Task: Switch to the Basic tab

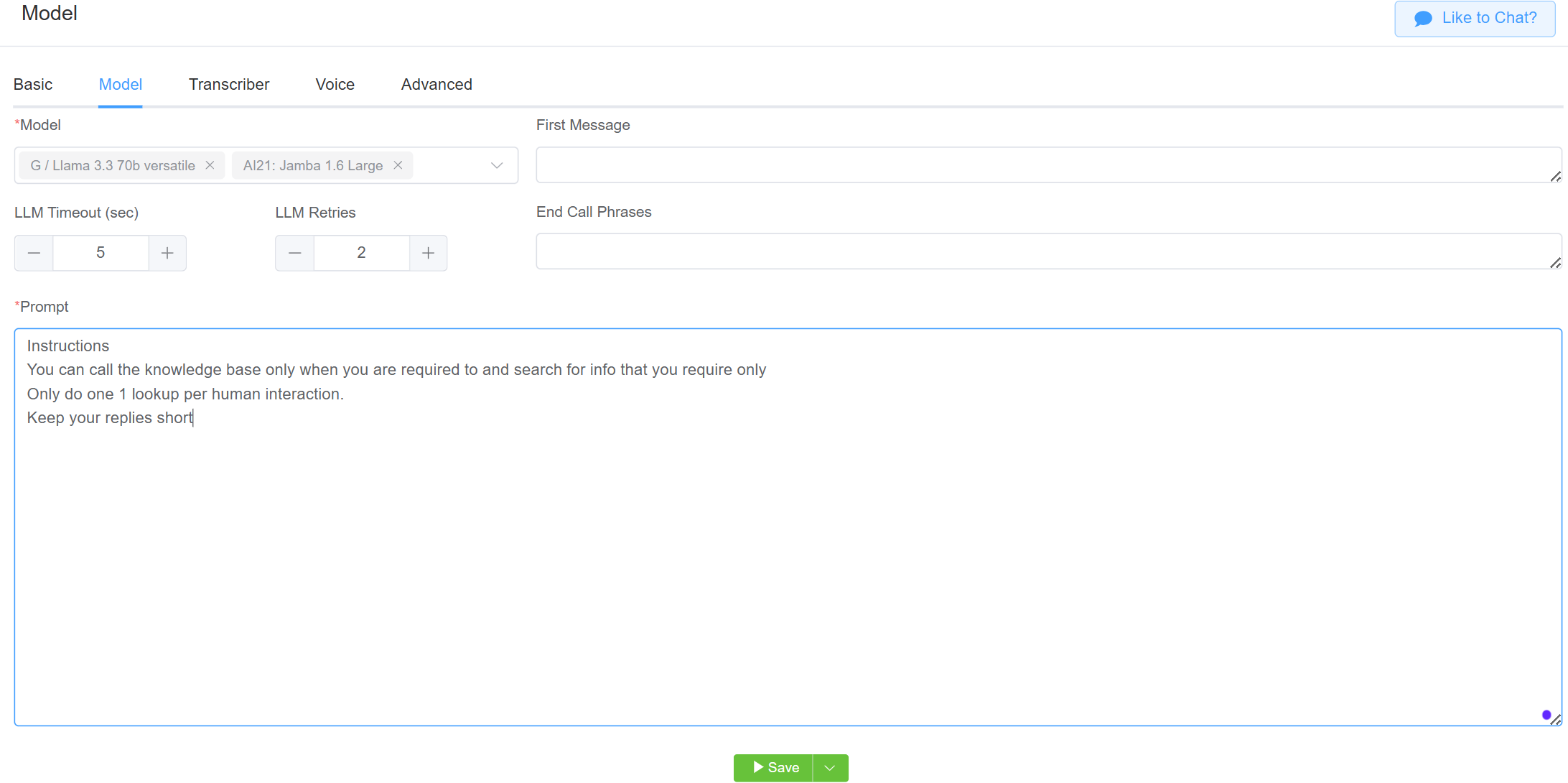Action: [33, 85]
